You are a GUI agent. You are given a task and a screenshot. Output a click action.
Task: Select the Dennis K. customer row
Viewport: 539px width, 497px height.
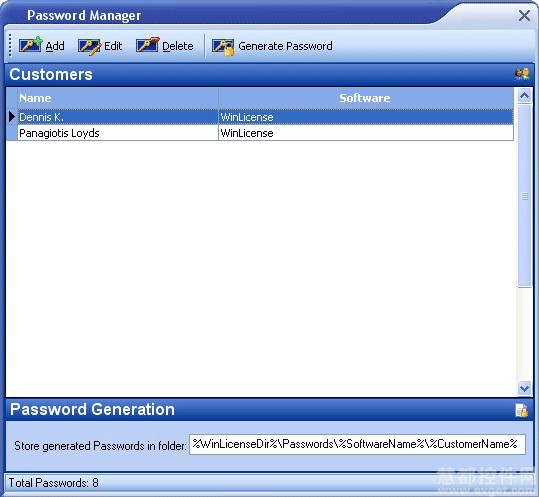[x=260, y=117]
